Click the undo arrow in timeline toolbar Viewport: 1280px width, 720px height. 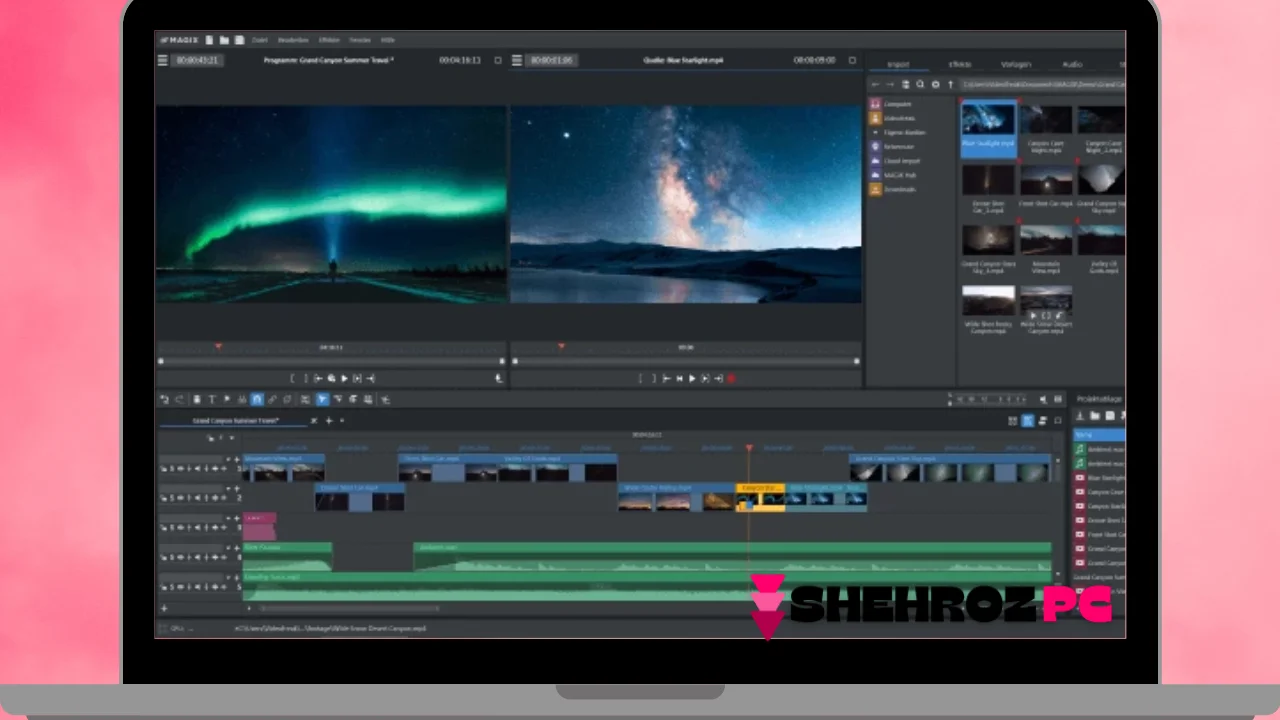(165, 400)
